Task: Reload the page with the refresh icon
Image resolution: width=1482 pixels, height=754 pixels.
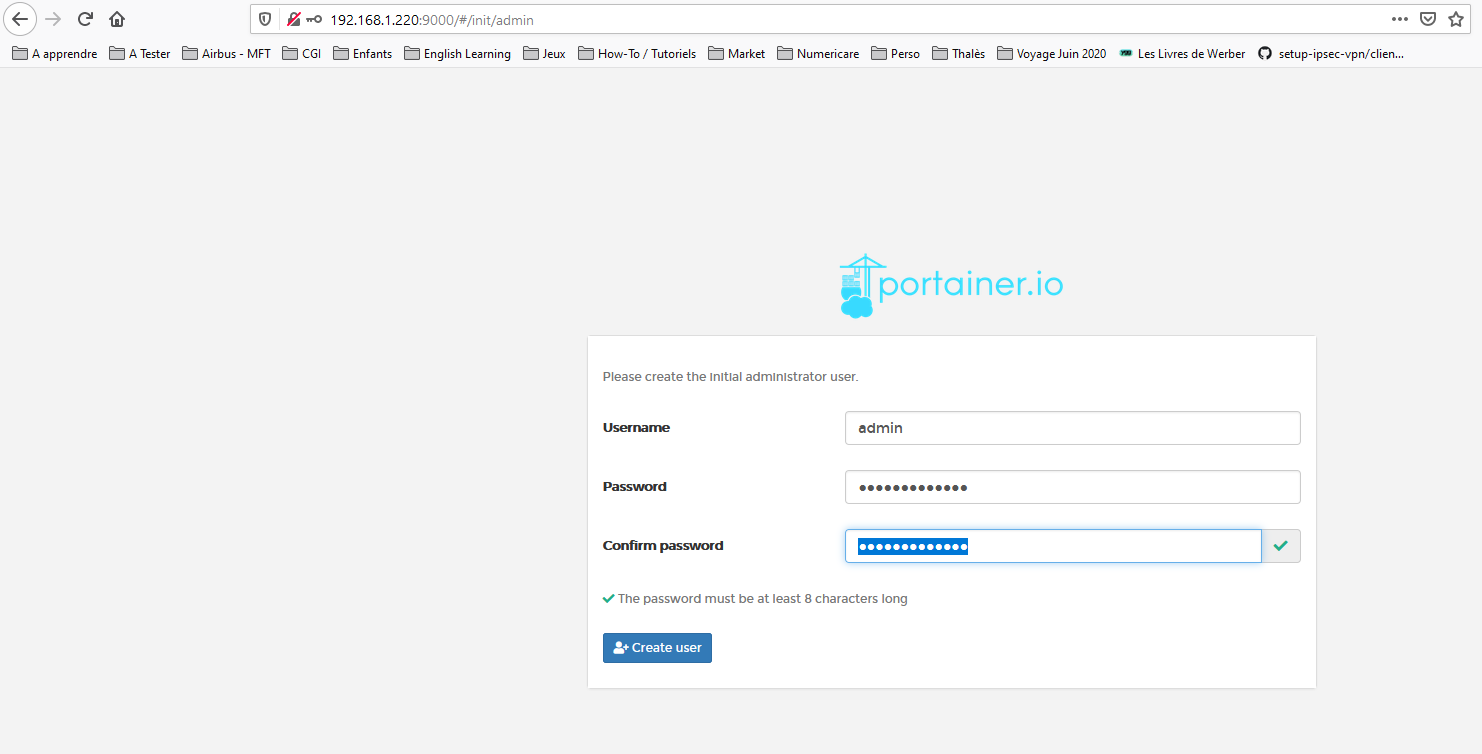Action: click(x=85, y=19)
